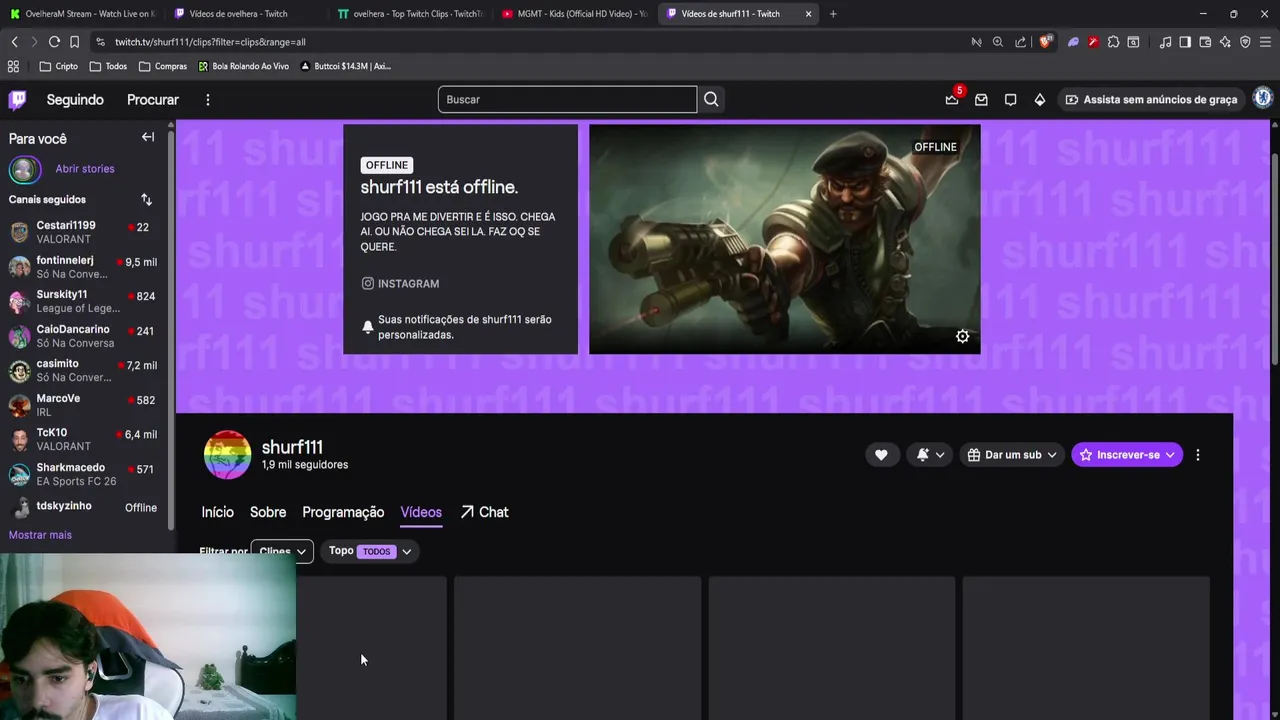
Task: Click the Brave Shields lion icon
Action: click(1046, 42)
